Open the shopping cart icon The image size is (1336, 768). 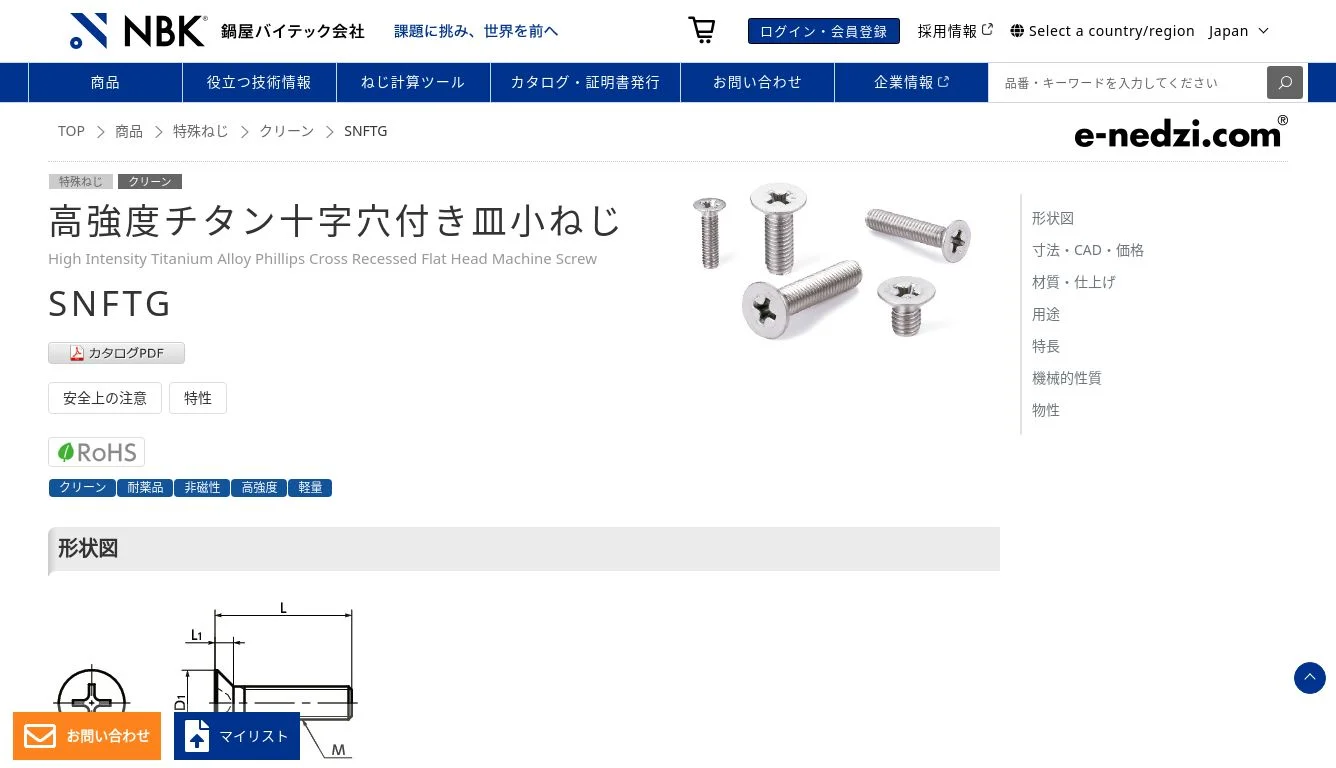pos(702,30)
